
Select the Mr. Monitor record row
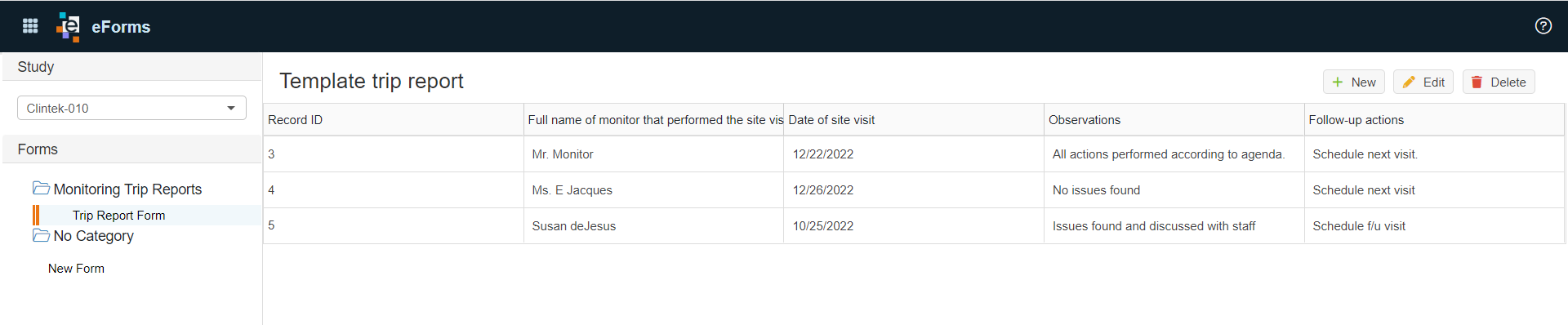click(x=914, y=154)
